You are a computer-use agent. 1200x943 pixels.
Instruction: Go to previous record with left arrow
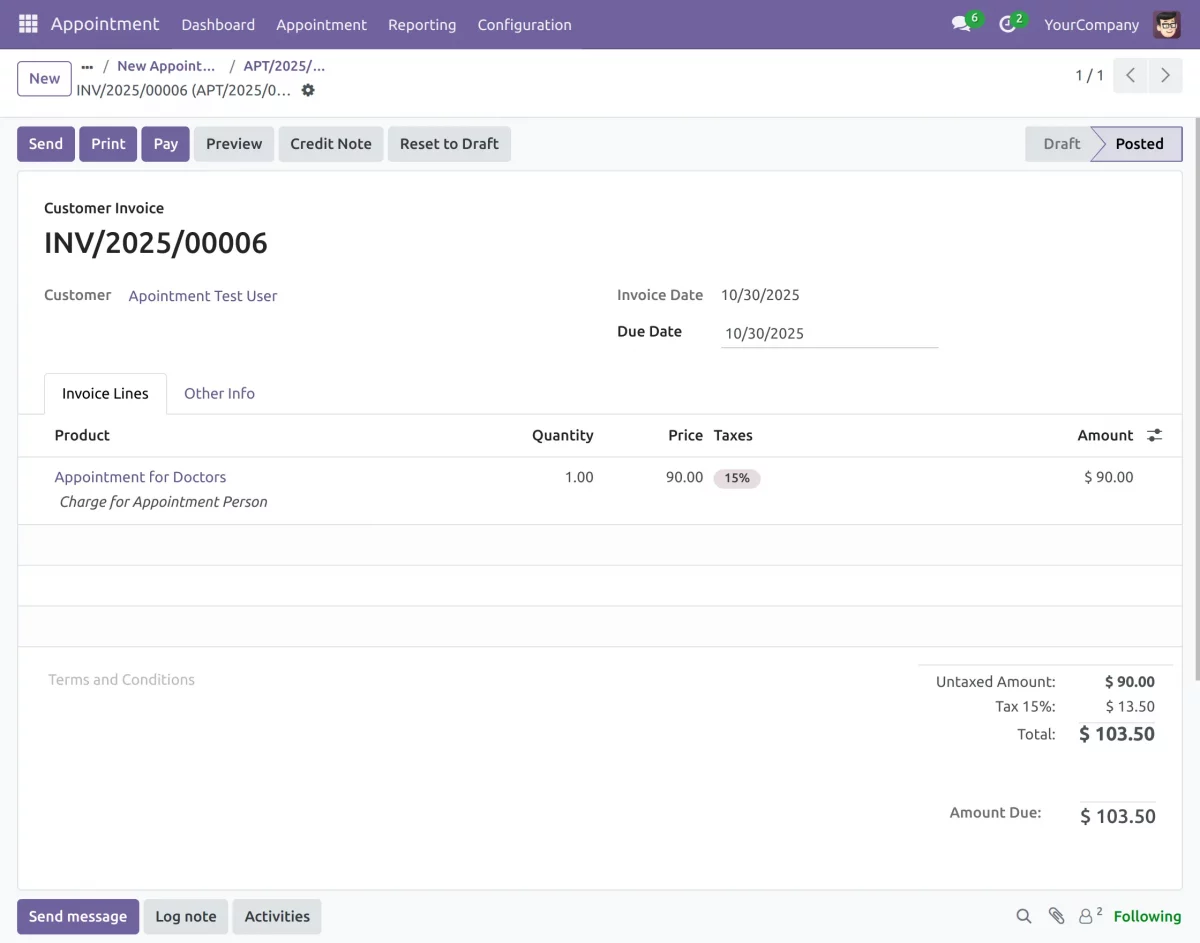1130,74
